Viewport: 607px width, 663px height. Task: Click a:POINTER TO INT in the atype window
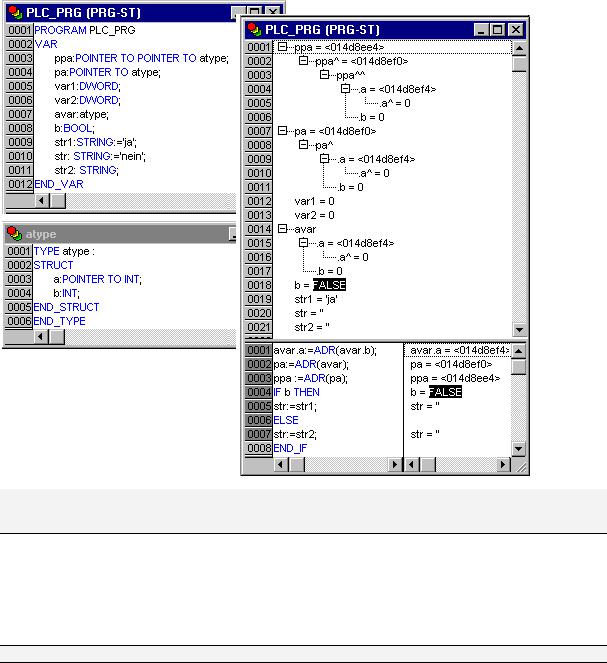(x=98, y=279)
